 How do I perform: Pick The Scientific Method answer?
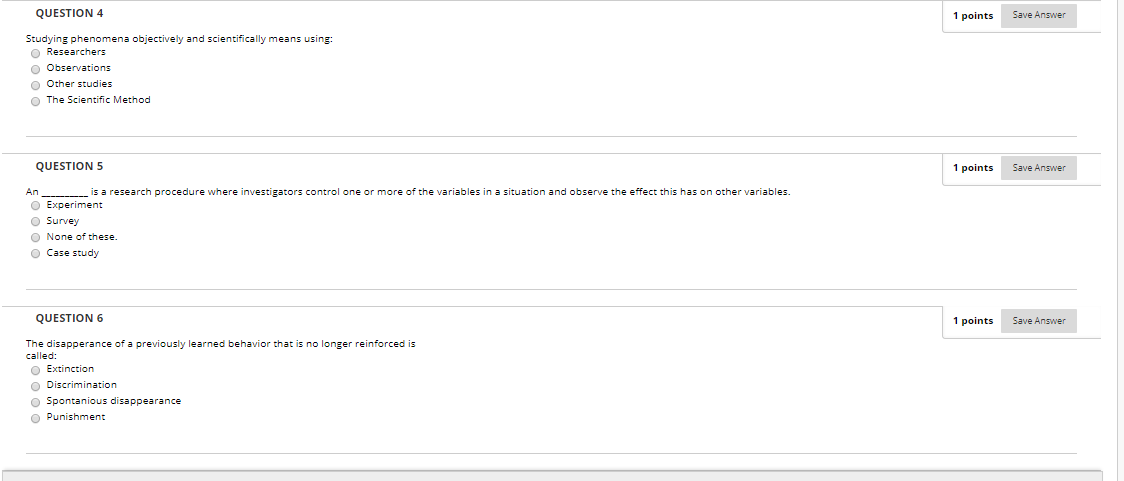coord(35,102)
